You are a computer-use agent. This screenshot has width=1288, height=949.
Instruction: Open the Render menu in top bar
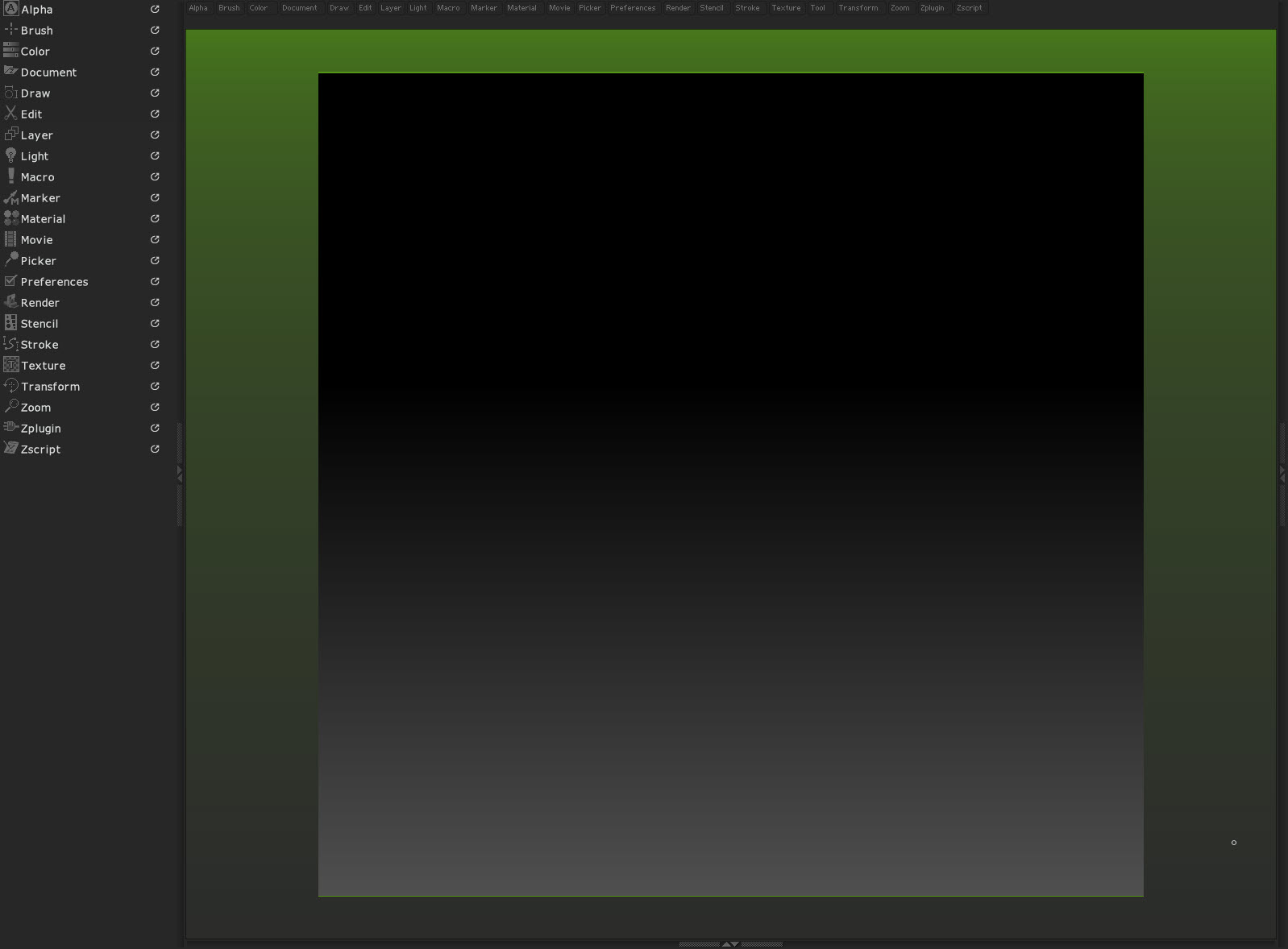(x=679, y=8)
